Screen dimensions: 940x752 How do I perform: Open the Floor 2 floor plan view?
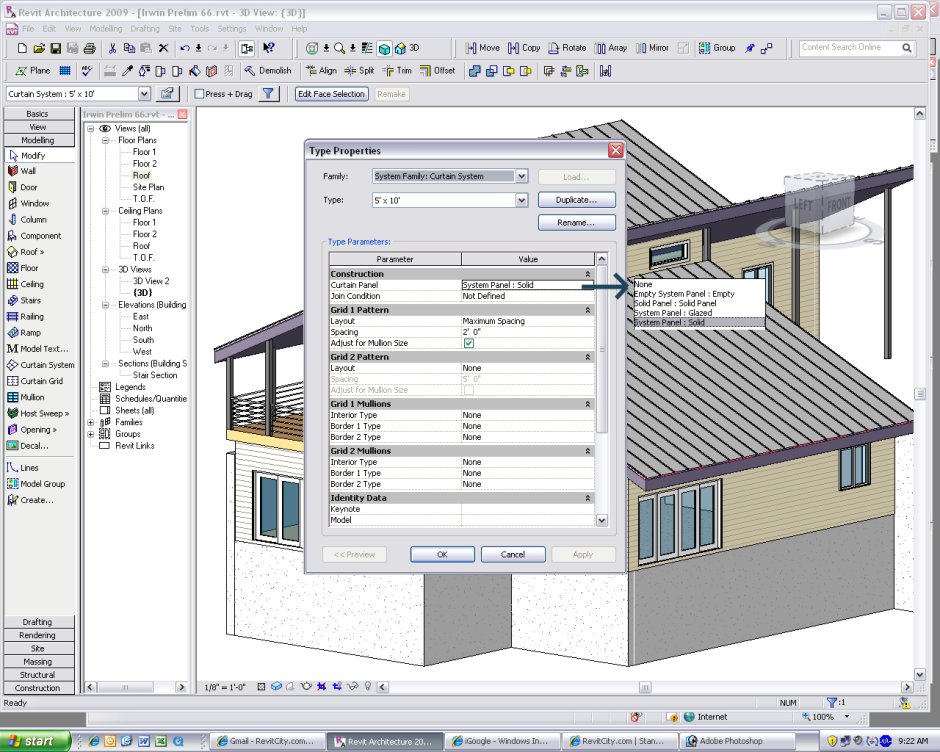tap(144, 164)
